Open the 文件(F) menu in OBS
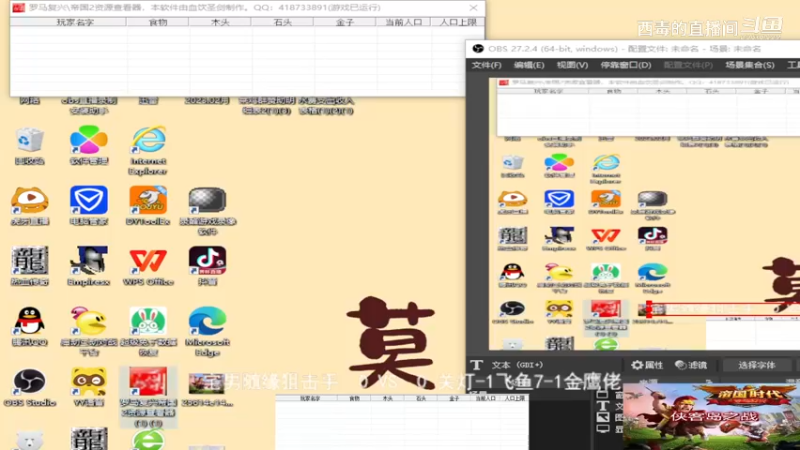Screen dimensions: 800x450 tap(486, 65)
